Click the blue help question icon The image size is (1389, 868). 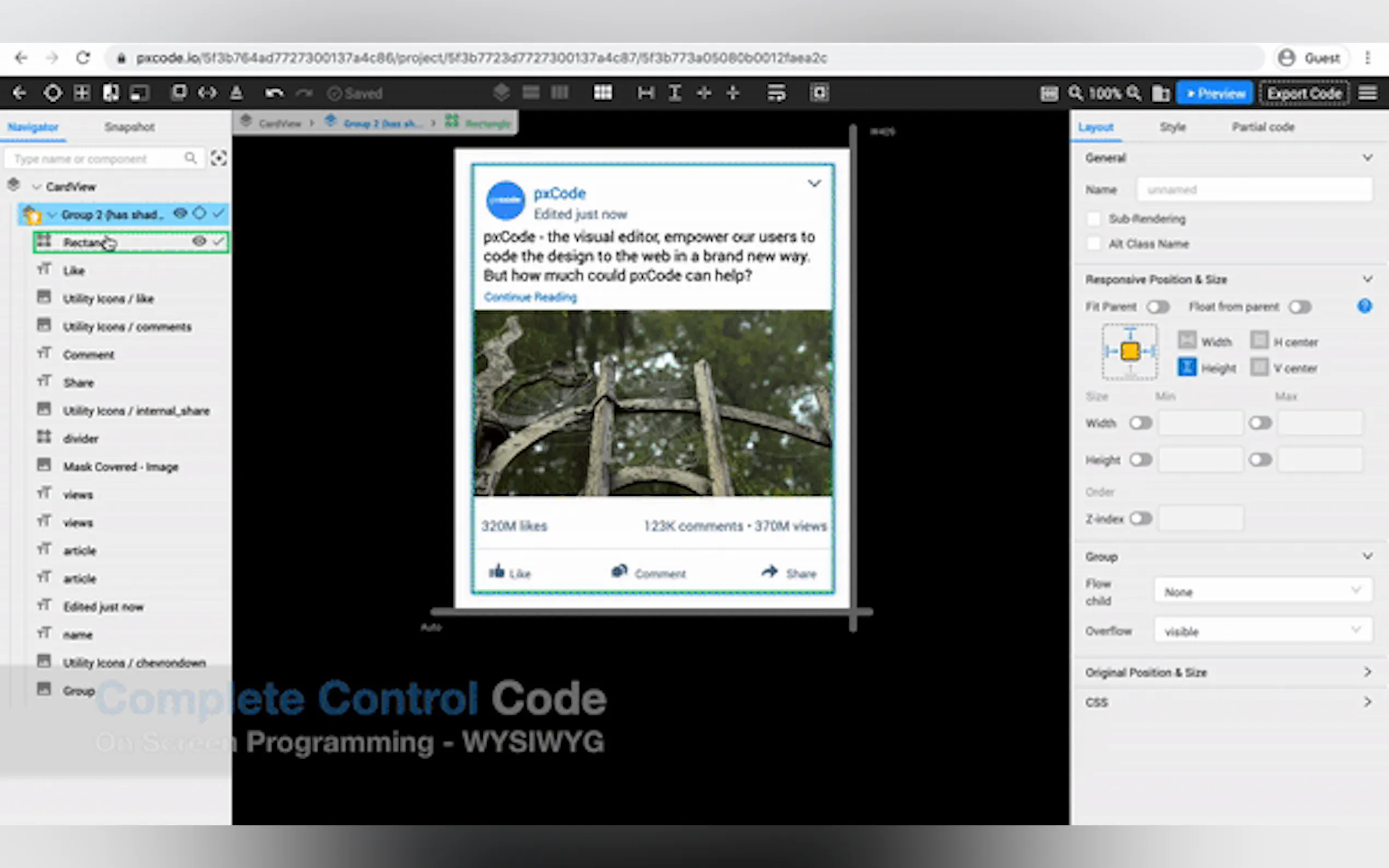[x=1364, y=307]
